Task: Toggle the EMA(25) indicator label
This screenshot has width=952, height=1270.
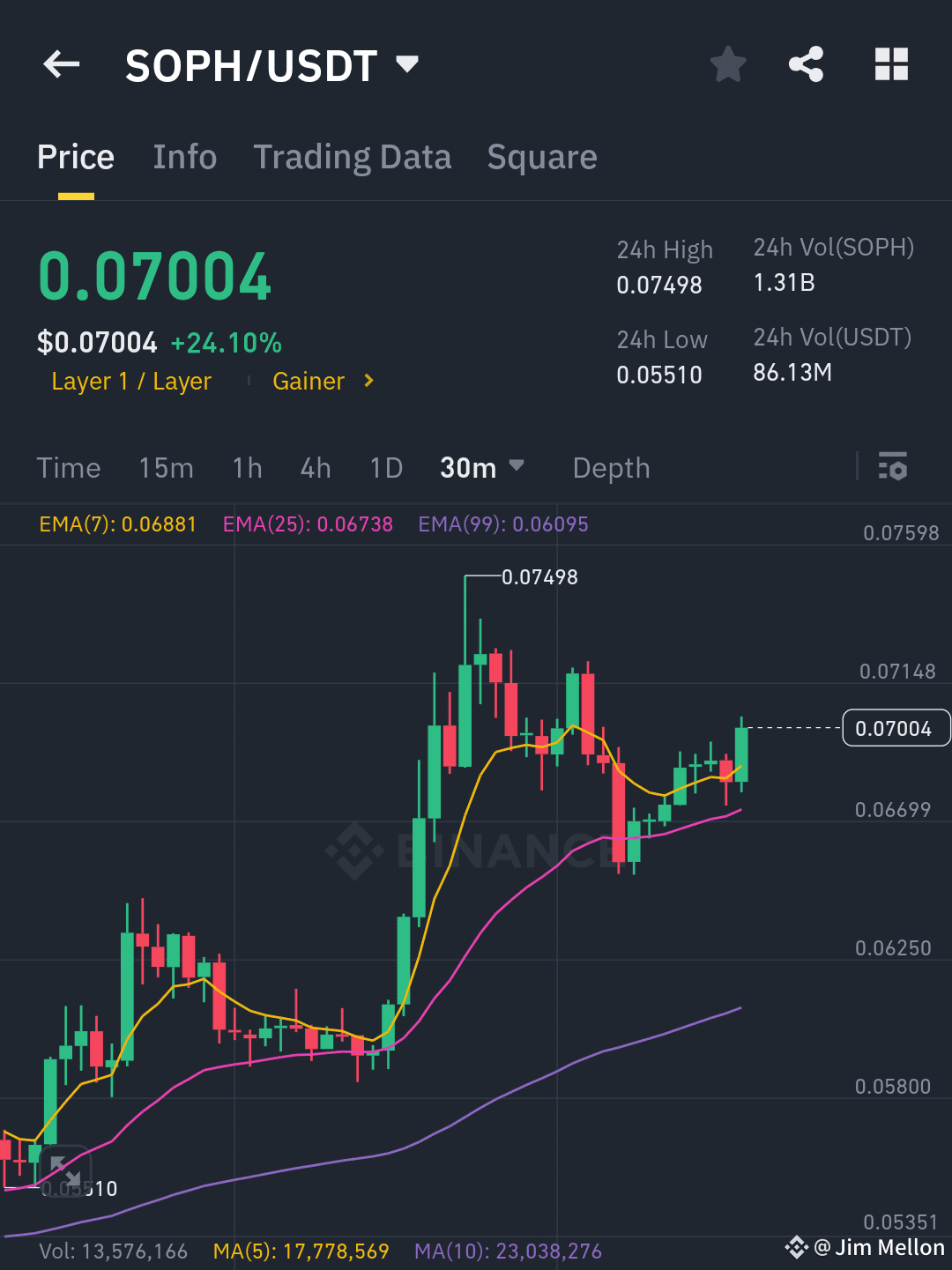Action: (309, 524)
